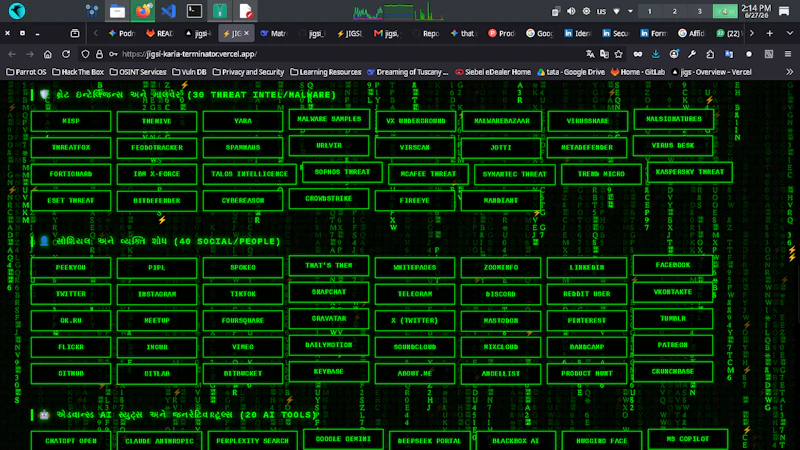
Task: Open the Mastodon button
Action: 501,320
